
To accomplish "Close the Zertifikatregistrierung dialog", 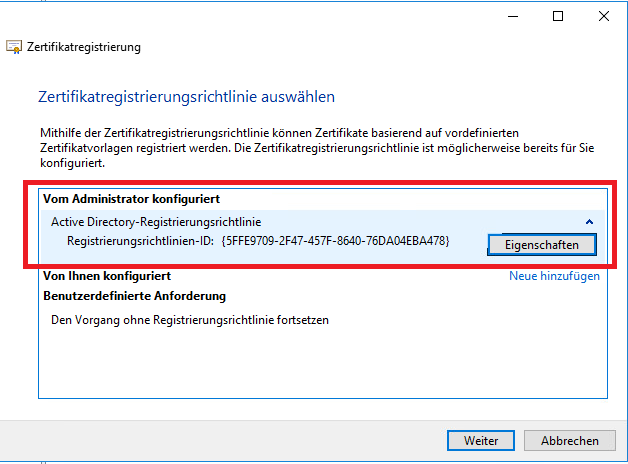I will [604, 16].
